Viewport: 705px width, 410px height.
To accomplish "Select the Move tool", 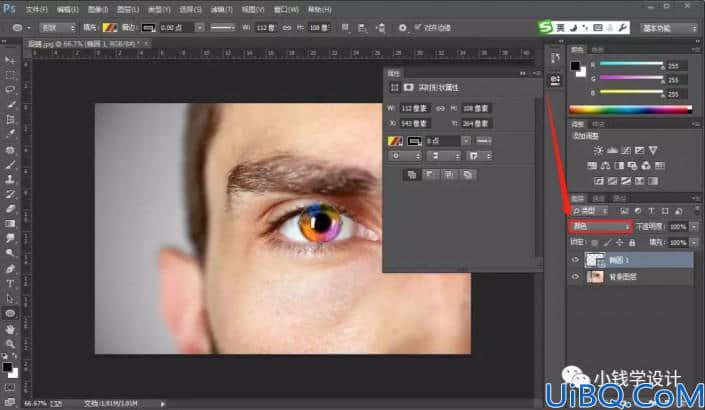I will coord(10,60).
